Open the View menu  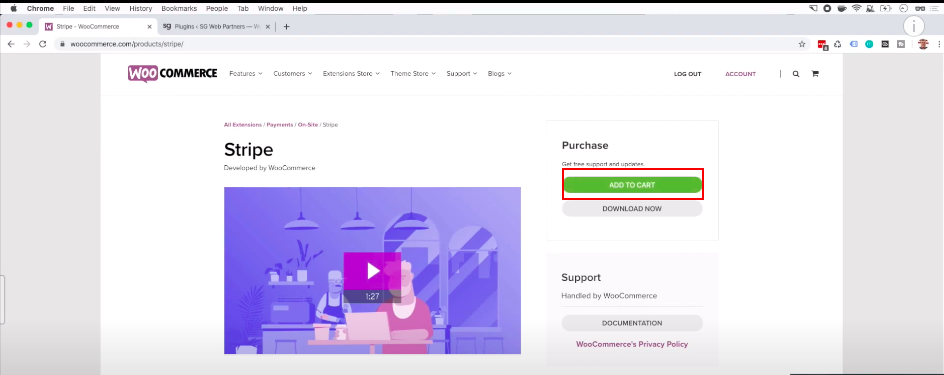[x=112, y=8]
